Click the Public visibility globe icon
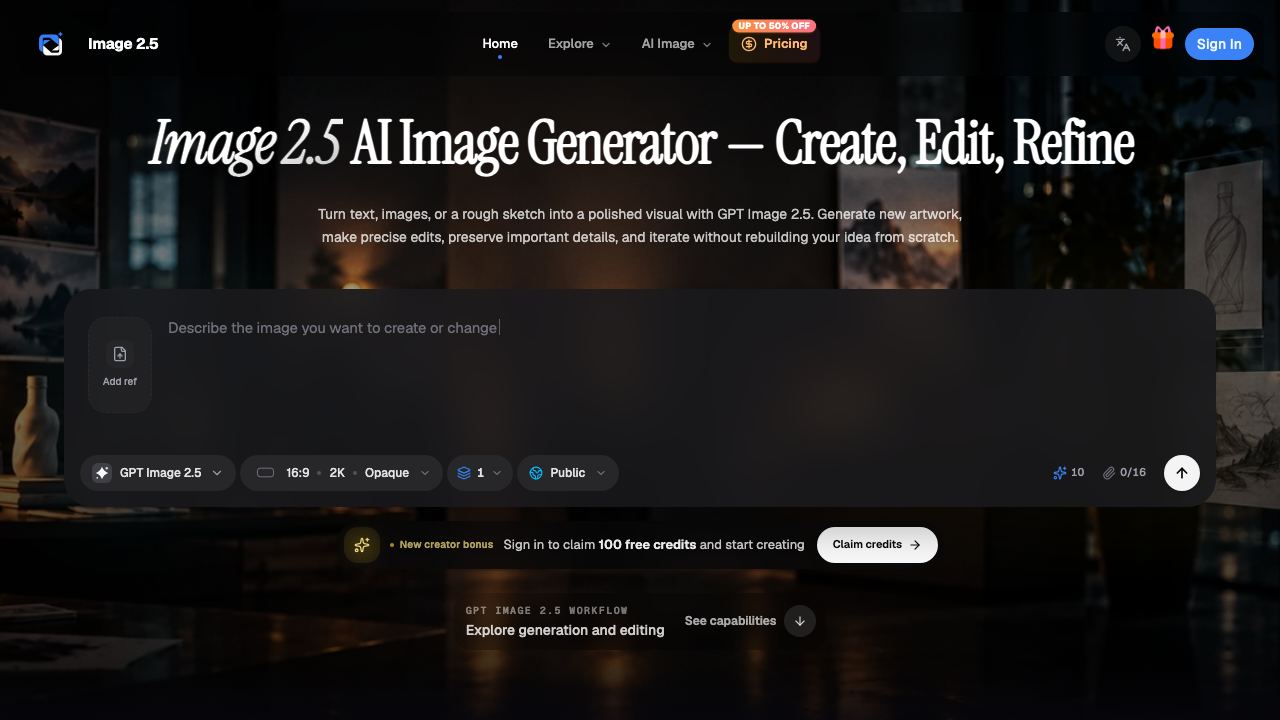This screenshot has height=720, width=1280. tap(536, 473)
